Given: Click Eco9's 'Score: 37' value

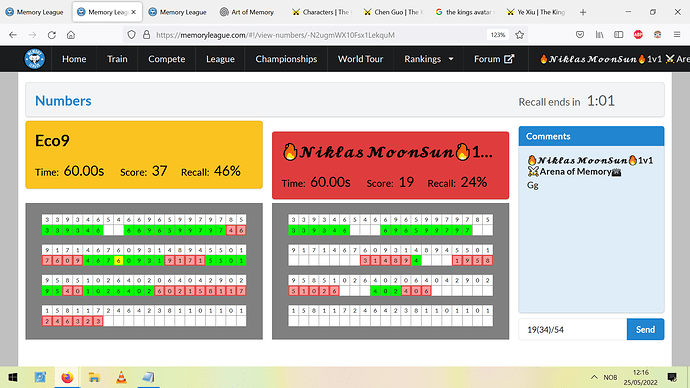Looking at the screenshot, I should coord(143,171).
